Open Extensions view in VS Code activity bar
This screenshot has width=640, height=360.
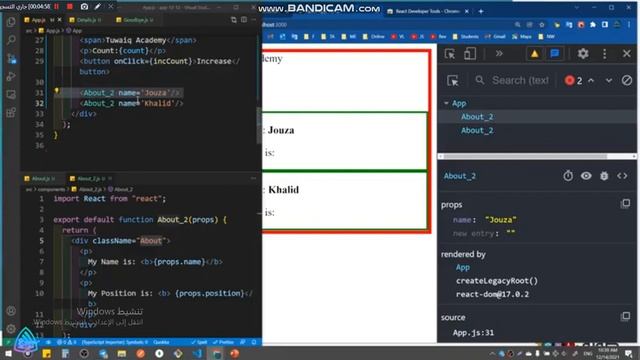click(x=11, y=113)
